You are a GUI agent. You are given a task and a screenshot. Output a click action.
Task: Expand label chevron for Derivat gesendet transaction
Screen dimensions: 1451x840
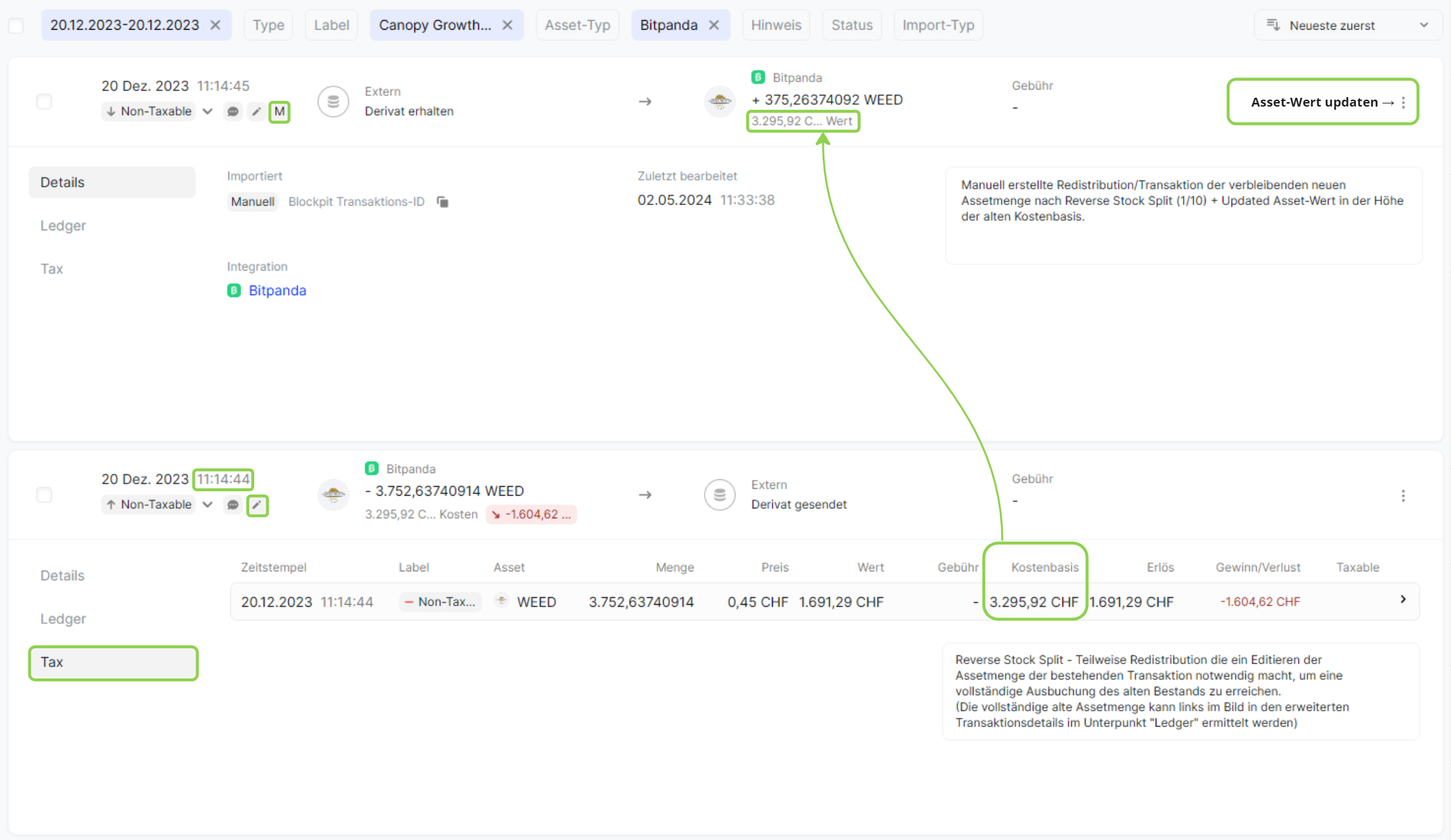tap(208, 505)
